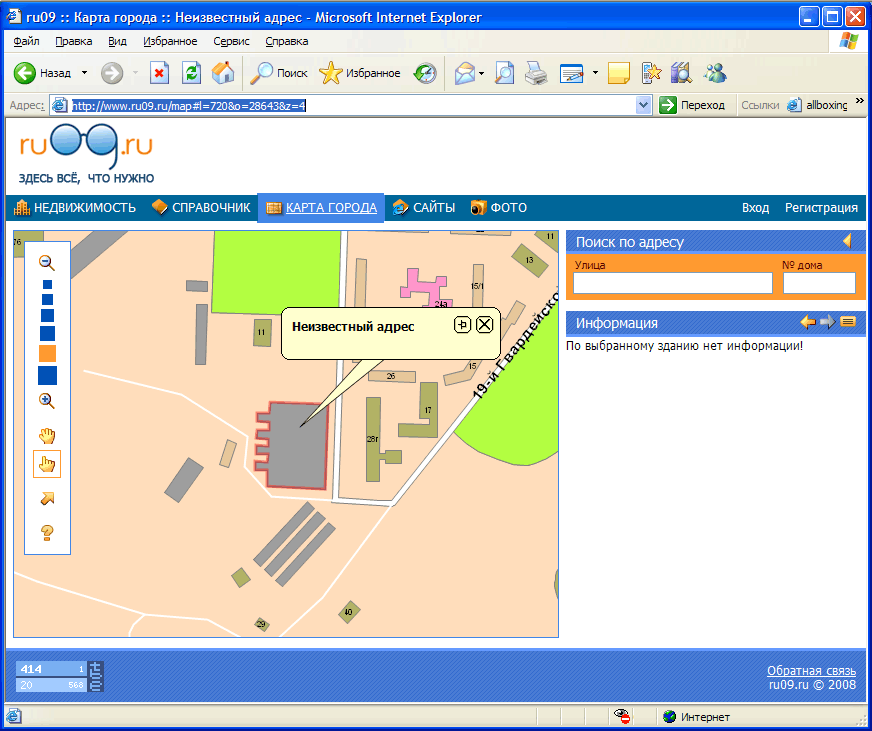This screenshot has height=731, width=872.
Task: Select the orange zoom level square
Action: [47, 353]
